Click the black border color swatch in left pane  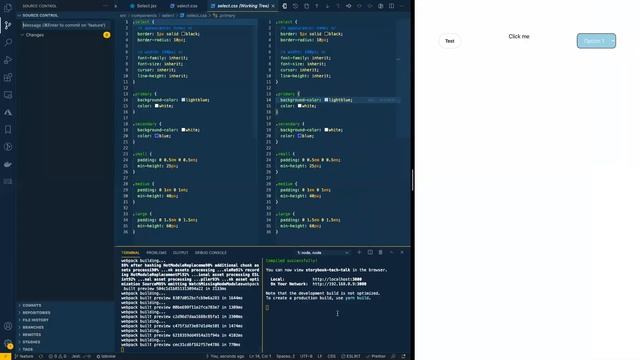183,34
